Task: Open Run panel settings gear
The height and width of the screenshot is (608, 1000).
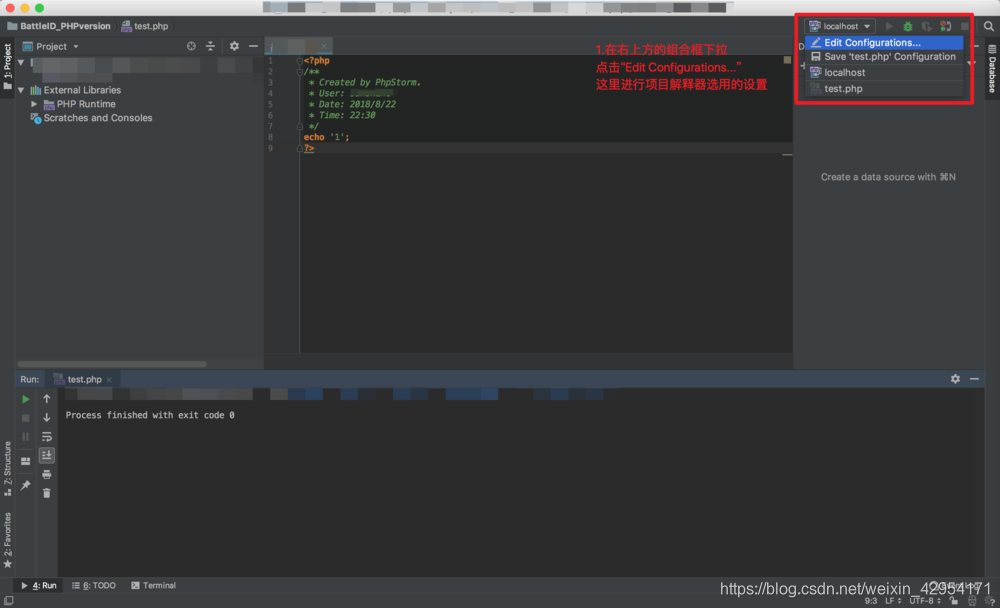Action: coord(955,379)
